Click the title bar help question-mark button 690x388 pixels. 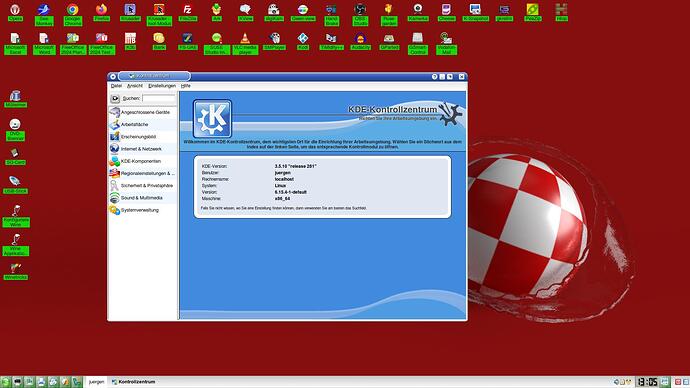tap(434, 77)
